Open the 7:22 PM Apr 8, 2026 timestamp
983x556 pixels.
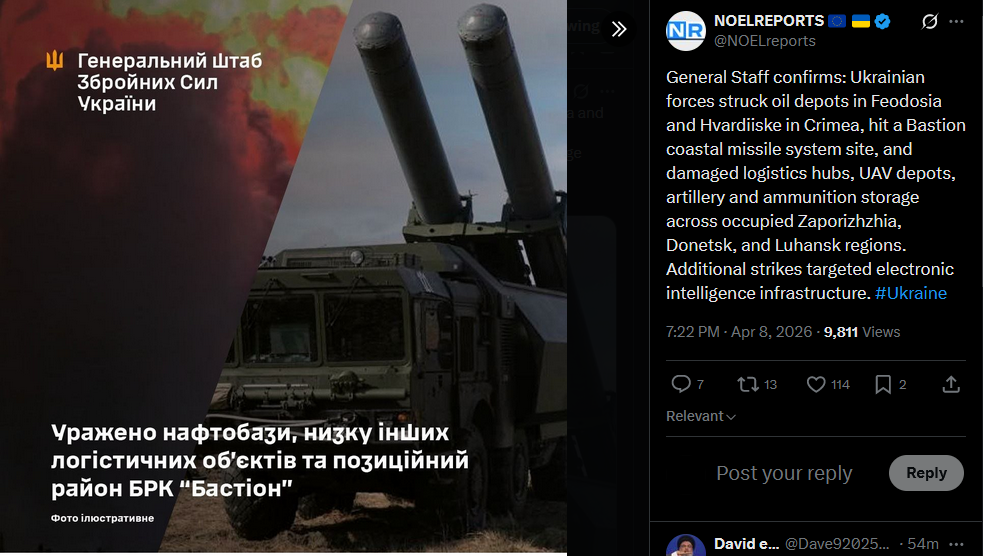click(x=739, y=332)
